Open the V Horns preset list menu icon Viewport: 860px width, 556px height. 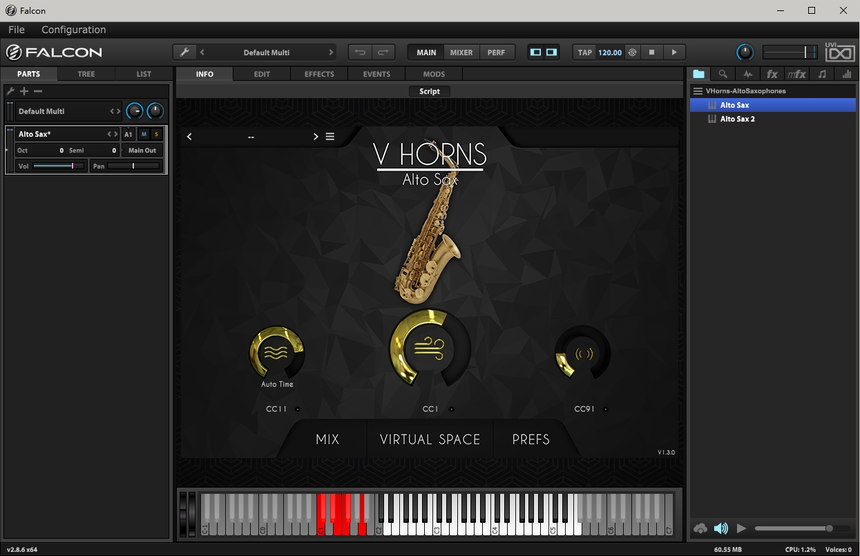[330, 137]
